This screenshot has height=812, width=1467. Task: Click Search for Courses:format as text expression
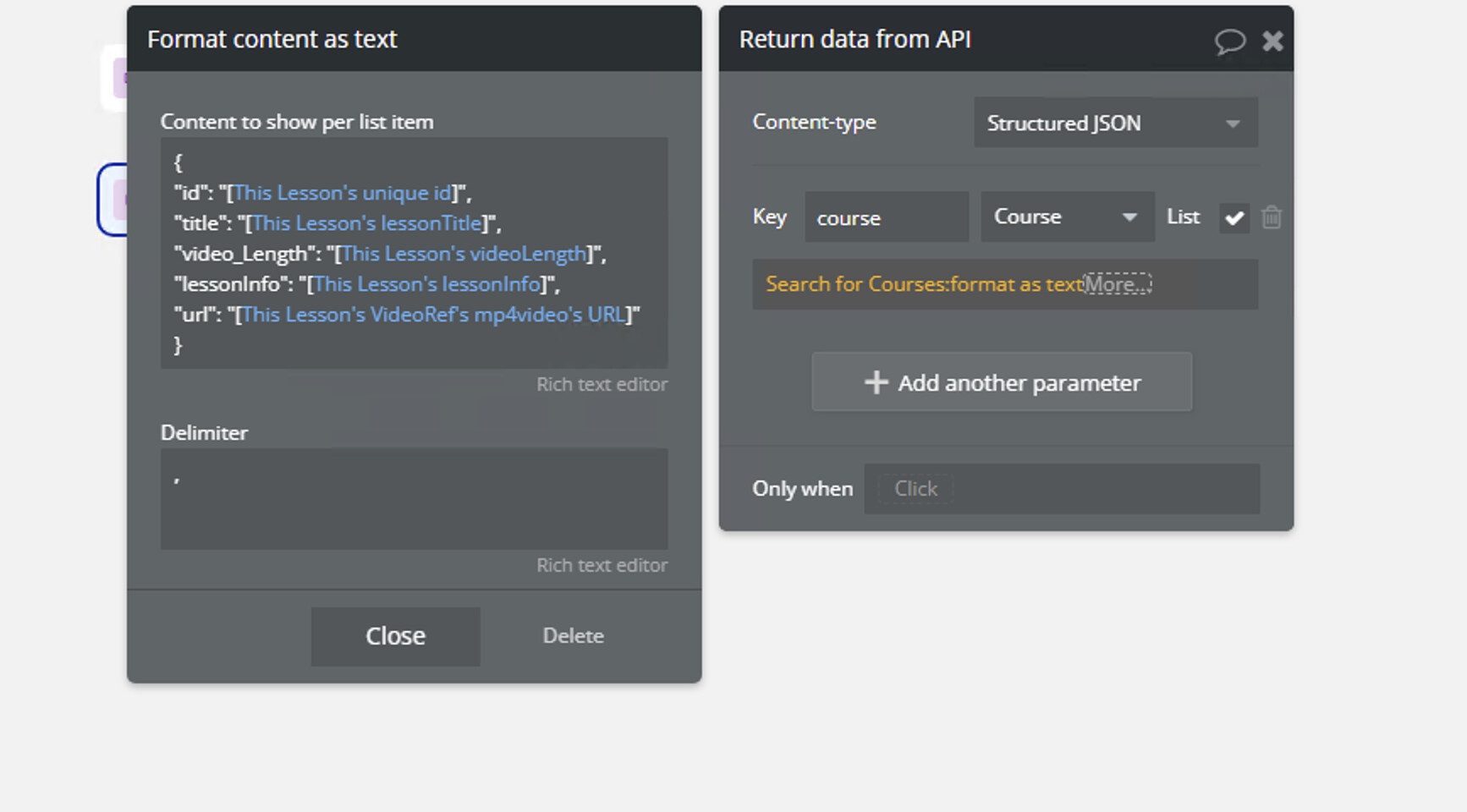coord(924,284)
